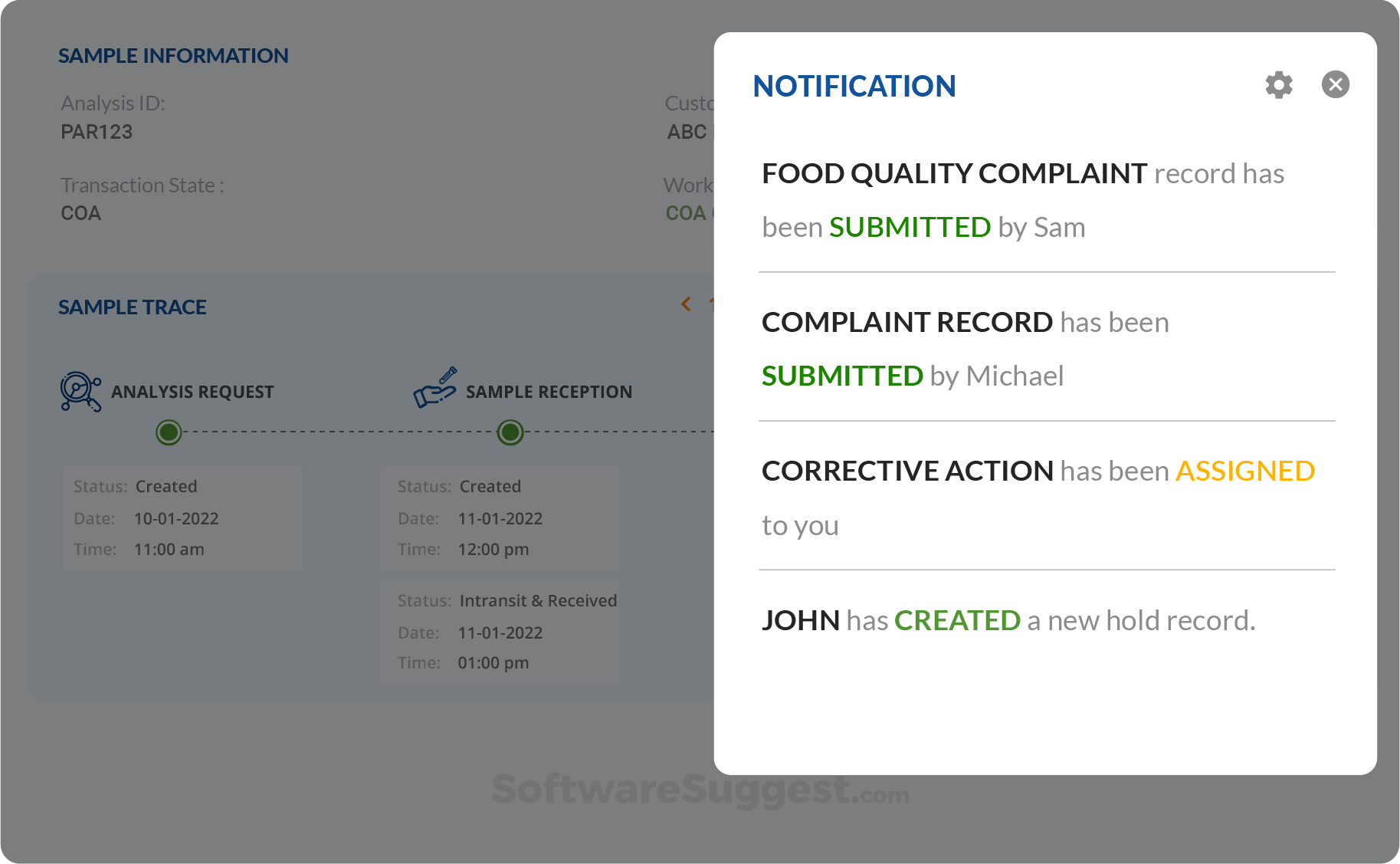The image size is (1400, 864).
Task: Select the Analysis ID value PAR123
Action: [97, 132]
